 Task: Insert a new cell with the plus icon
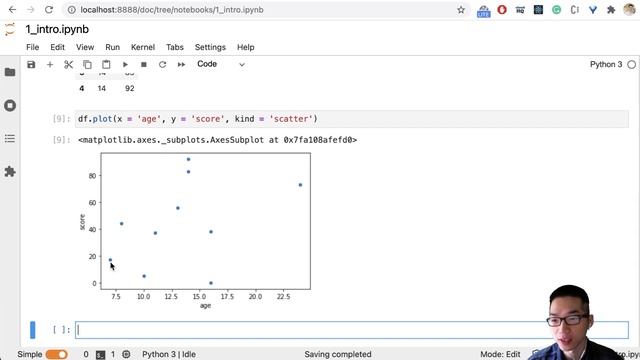[50, 64]
